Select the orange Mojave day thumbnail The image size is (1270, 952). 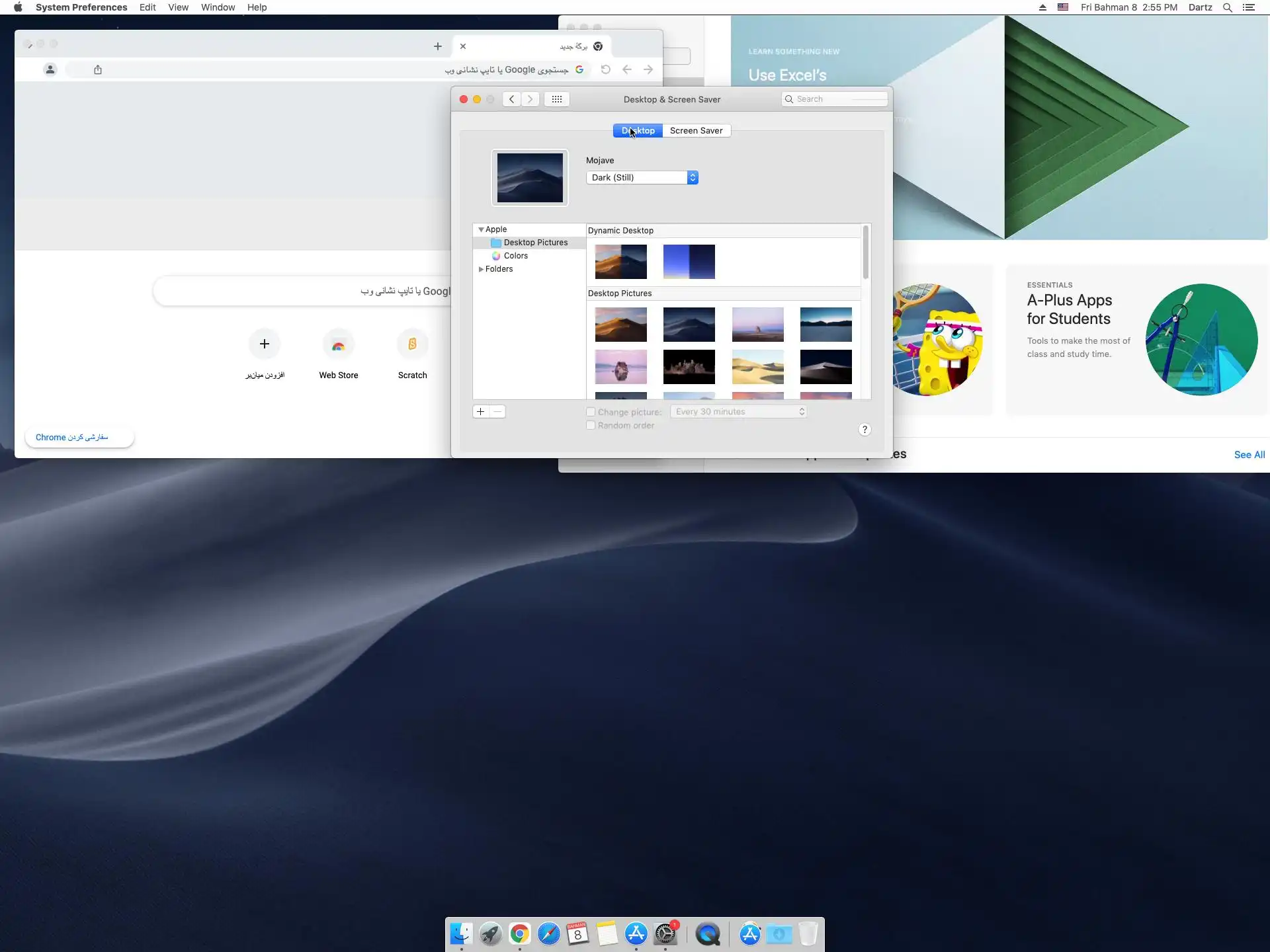(620, 324)
